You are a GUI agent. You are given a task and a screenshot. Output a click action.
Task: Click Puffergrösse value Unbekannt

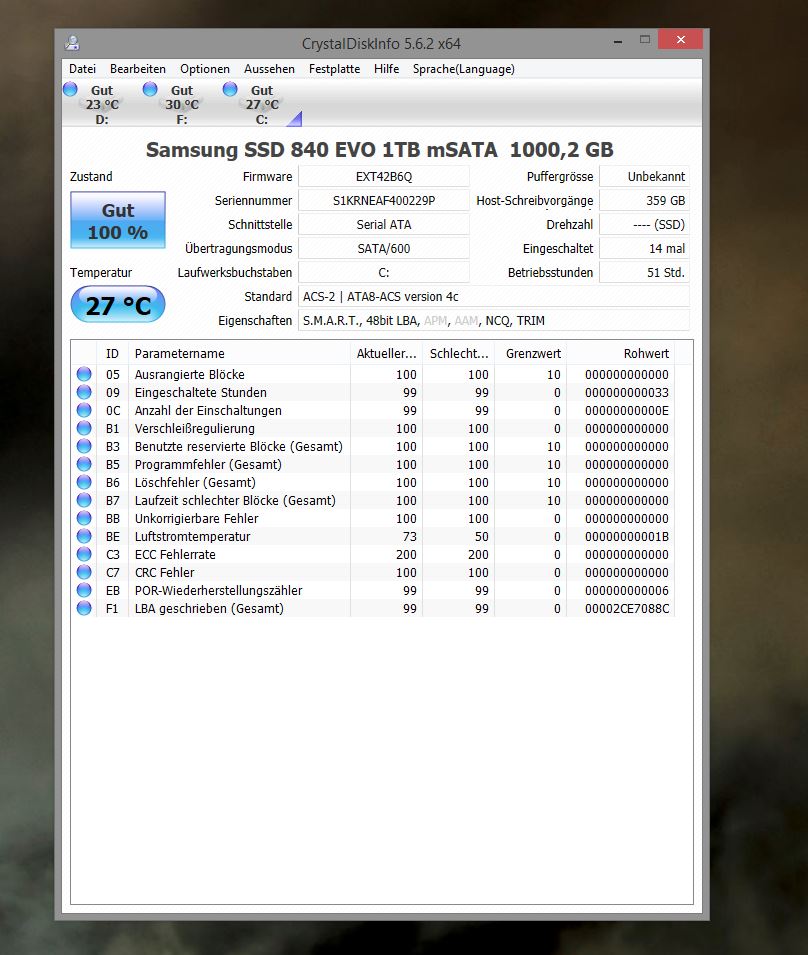pos(644,177)
